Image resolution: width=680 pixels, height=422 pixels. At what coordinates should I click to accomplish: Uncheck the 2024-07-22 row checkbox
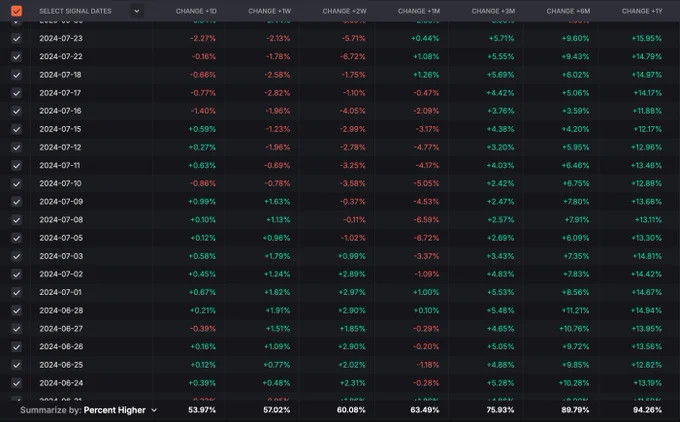click(16, 57)
